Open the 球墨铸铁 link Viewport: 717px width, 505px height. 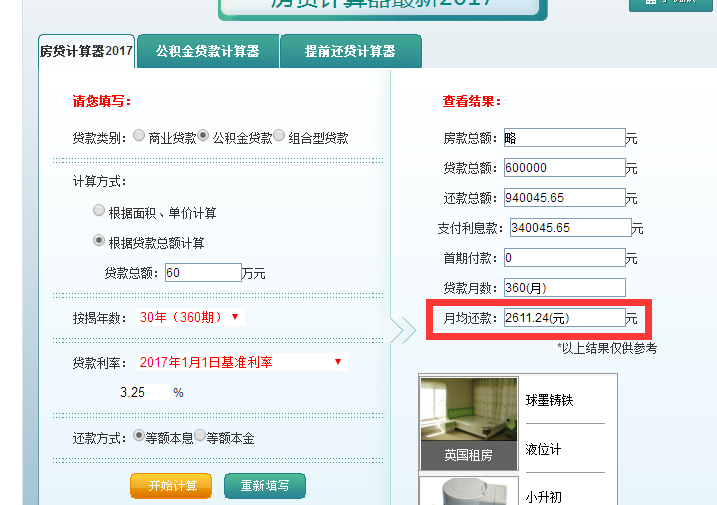coord(550,400)
